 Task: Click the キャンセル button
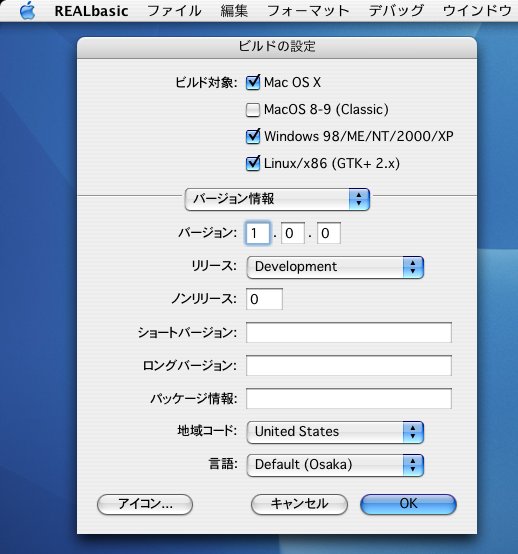[299, 504]
